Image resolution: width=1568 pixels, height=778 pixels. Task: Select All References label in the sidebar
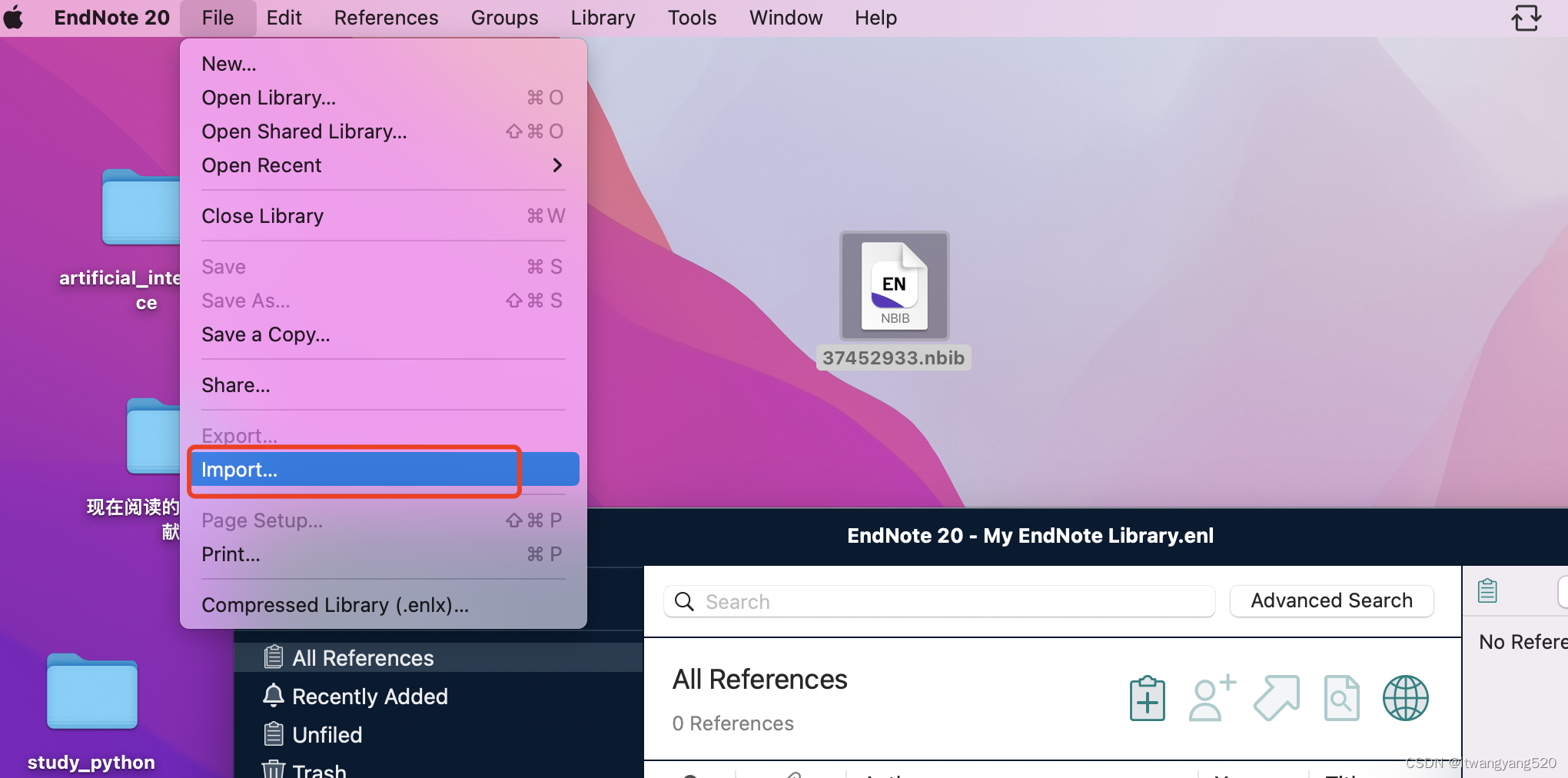[x=363, y=658]
